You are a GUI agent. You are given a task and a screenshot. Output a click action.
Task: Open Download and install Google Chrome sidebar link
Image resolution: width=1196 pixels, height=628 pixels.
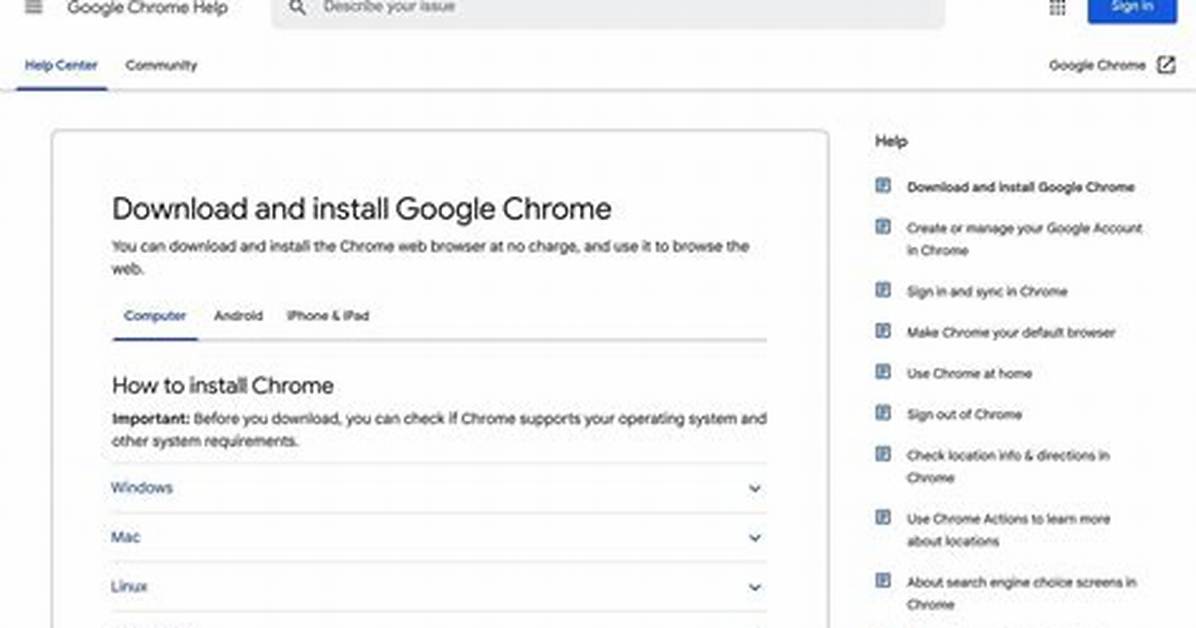(x=1021, y=187)
